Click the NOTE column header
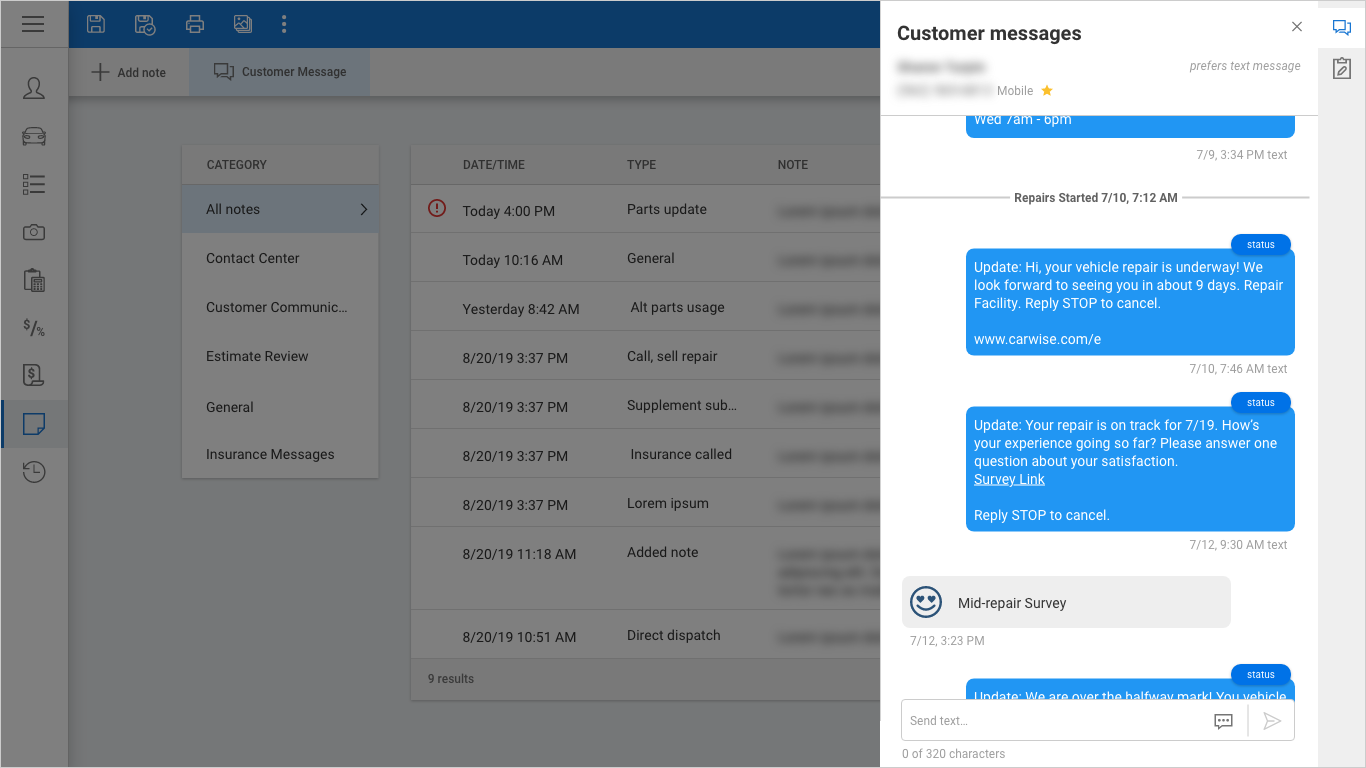 793,165
